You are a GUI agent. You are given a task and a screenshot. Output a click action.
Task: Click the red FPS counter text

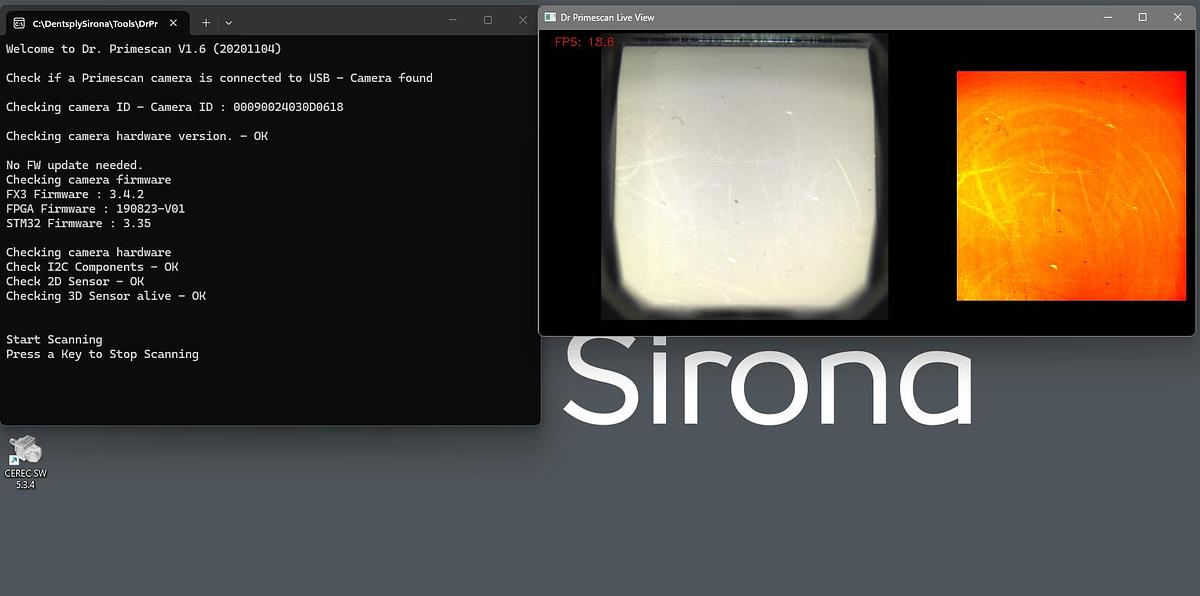coord(585,42)
